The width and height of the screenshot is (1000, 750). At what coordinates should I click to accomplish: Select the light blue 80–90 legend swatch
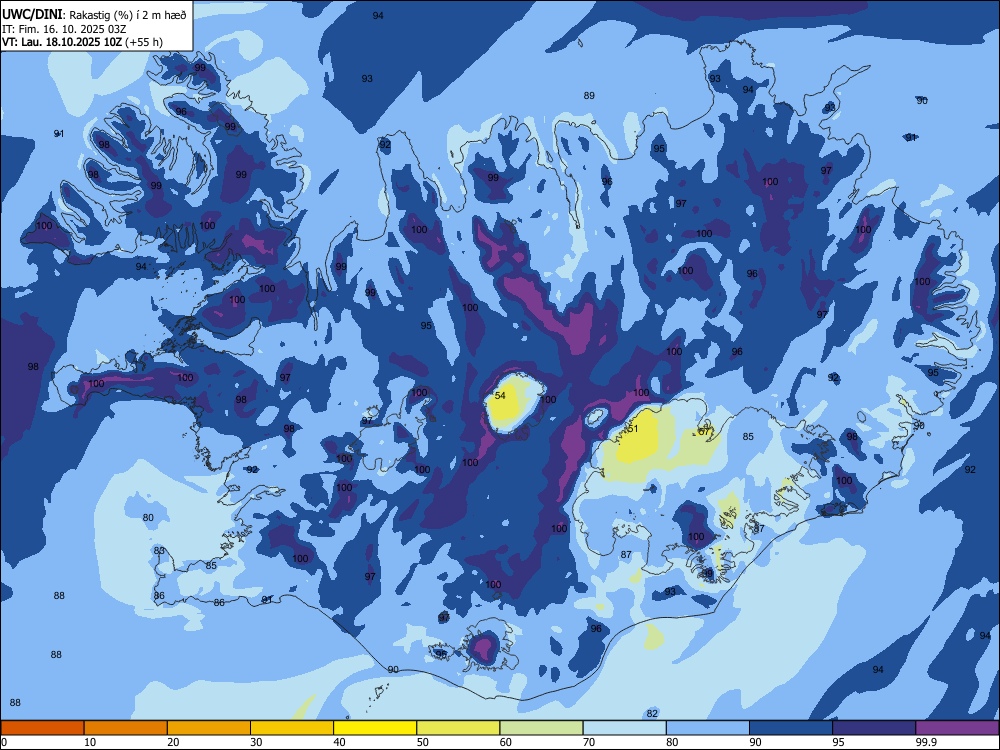coord(708,728)
